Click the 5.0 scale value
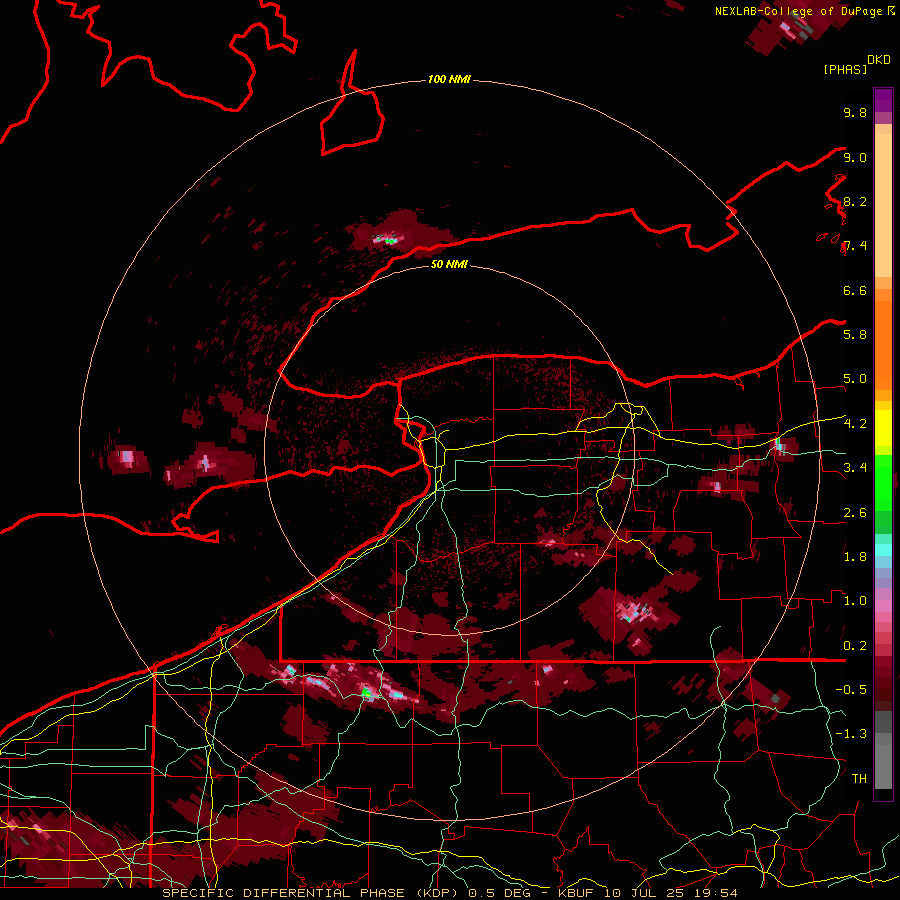Screen dimensions: 900x900 pyautogui.click(x=855, y=379)
